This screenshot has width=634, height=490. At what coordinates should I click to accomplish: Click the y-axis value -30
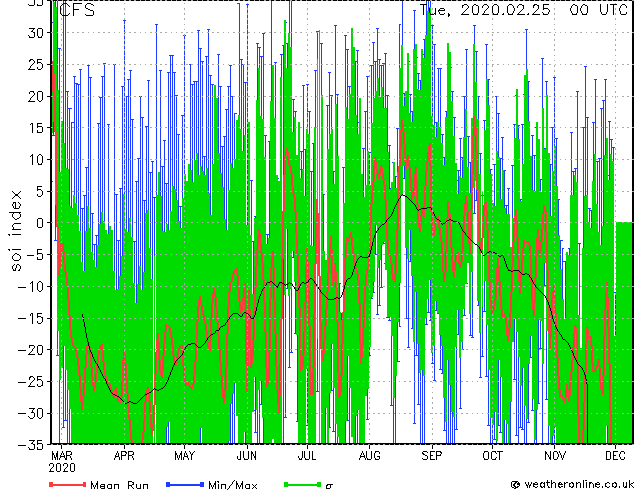(x=31, y=413)
